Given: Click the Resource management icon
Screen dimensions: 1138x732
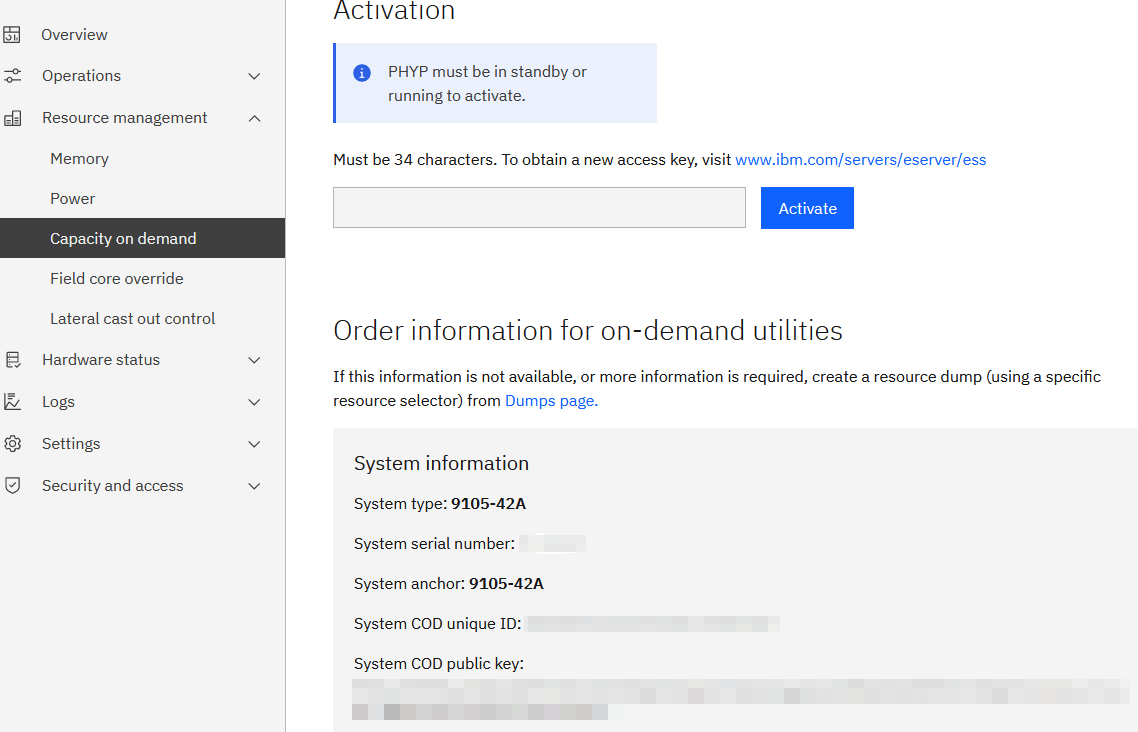Looking at the screenshot, I should click(x=13, y=117).
